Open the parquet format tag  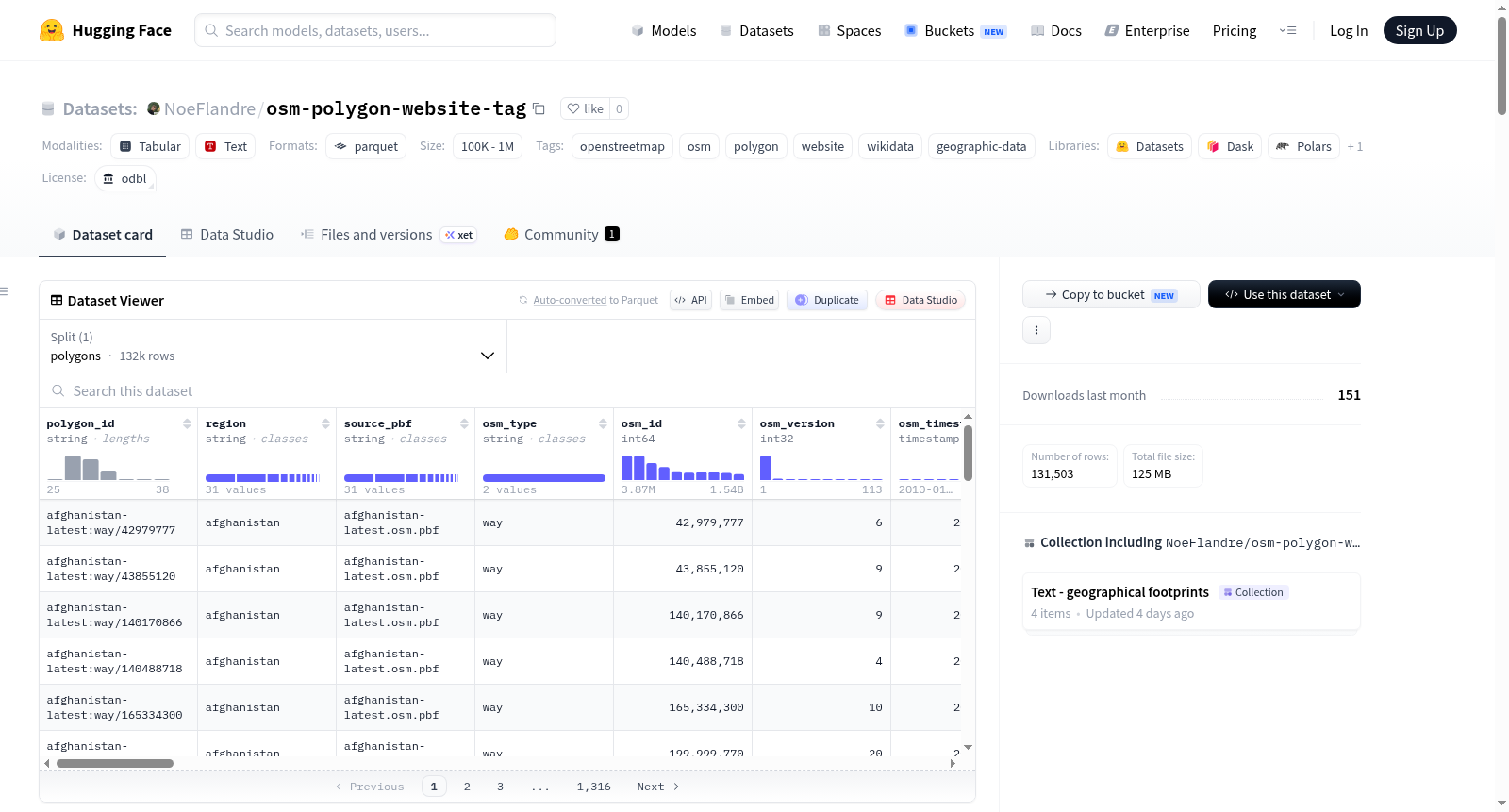click(366, 146)
